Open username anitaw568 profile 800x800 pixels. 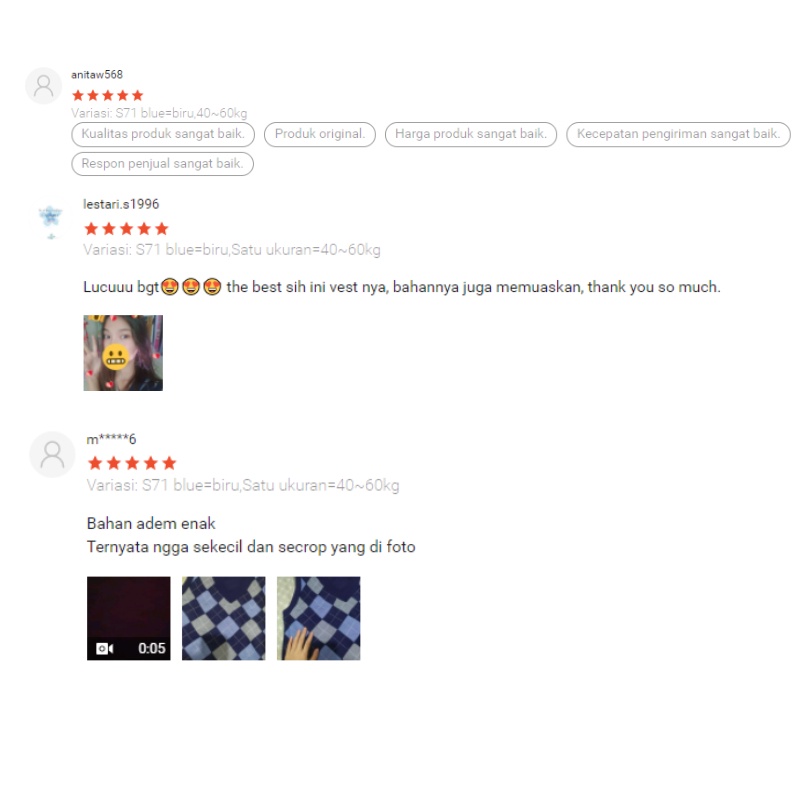coord(97,74)
